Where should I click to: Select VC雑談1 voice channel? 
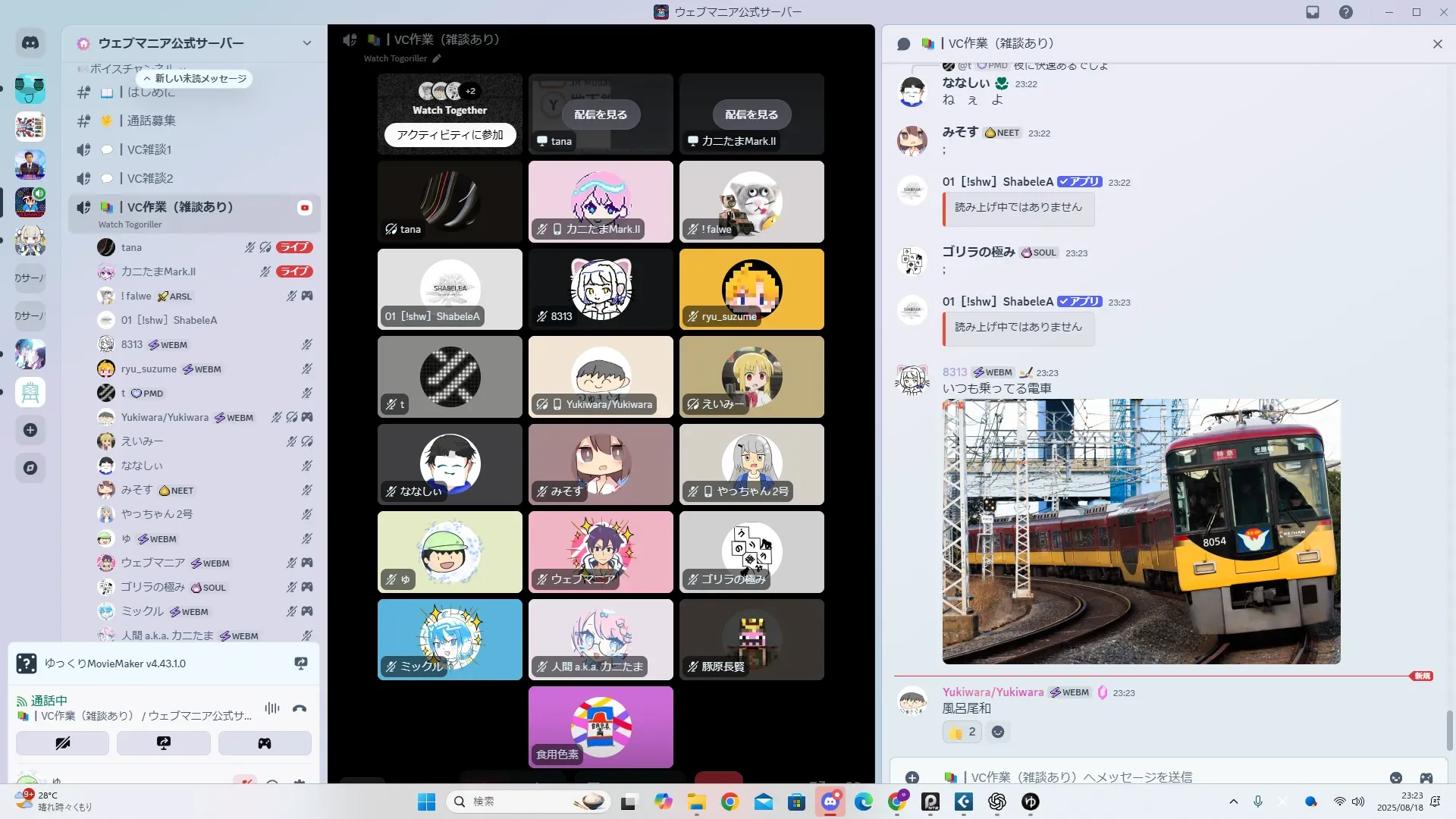pyautogui.click(x=149, y=149)
